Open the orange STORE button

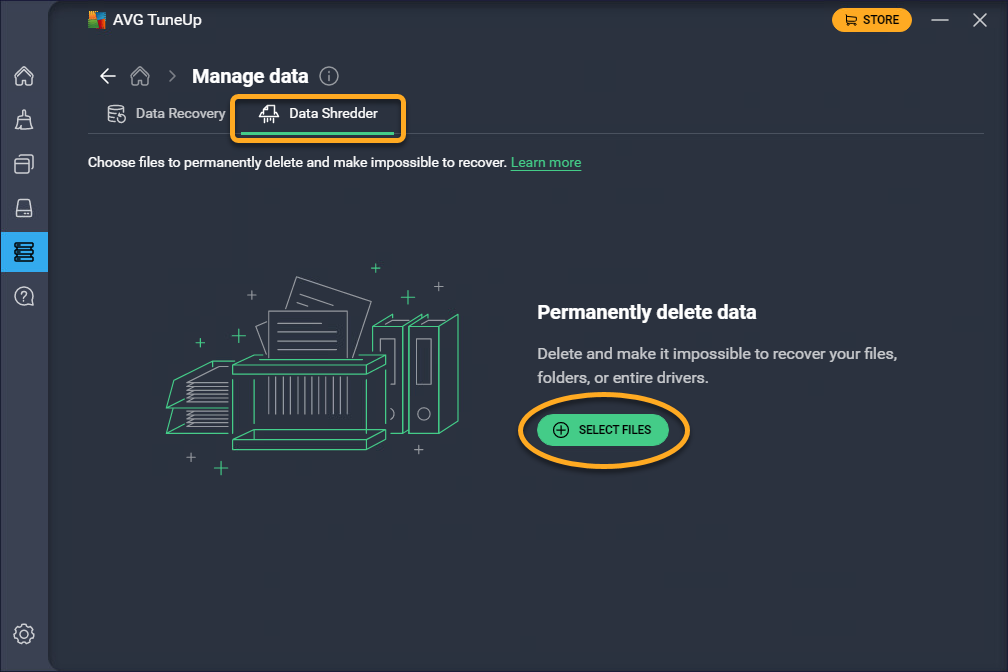tap(871, 20)
